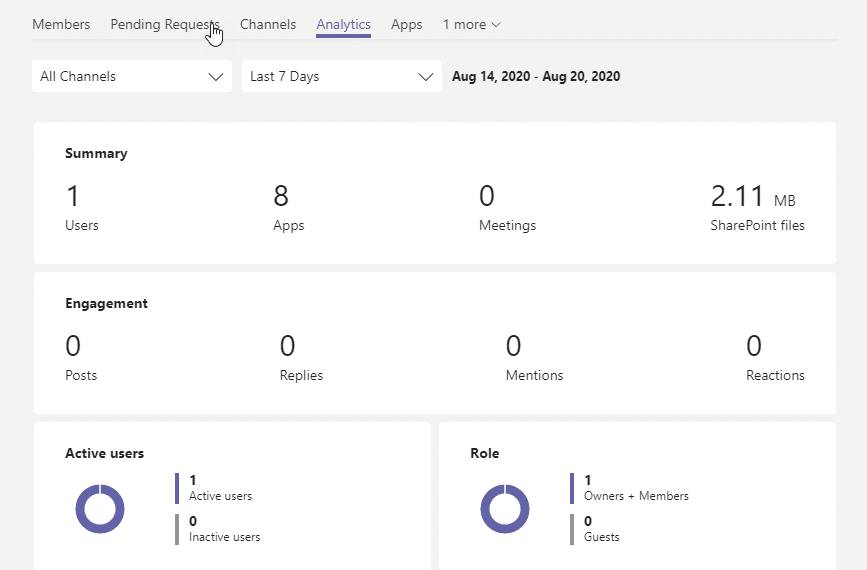Image resolution: width=867 pixels, height=570 pixels.
Task: Open the Last 7 Days dropdown
Action: (x=342, y=76)
